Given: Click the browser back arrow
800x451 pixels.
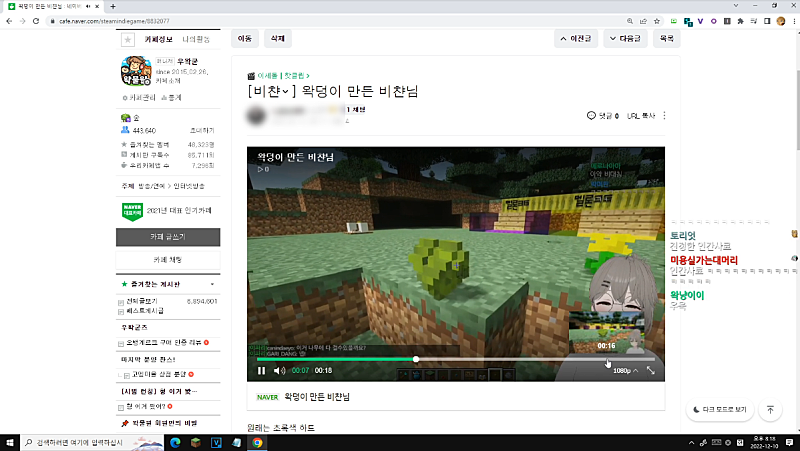Looking at the screenshot, I should tap(9, 21).
